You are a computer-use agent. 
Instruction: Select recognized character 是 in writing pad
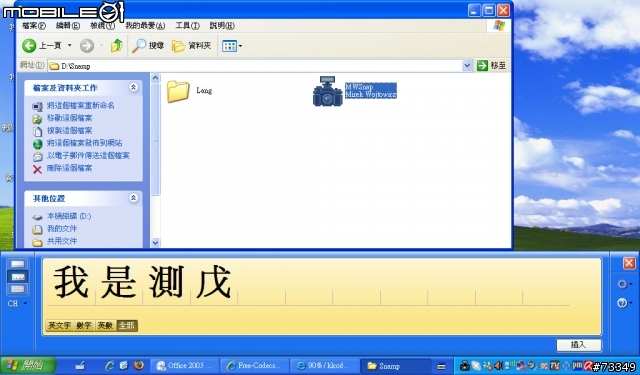[119, 282]
